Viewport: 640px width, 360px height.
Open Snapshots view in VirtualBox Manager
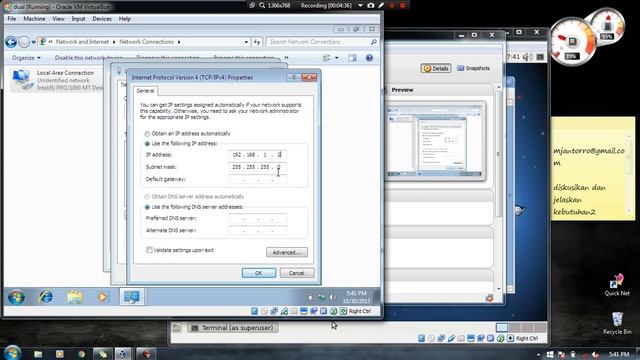(x=473, y=68)
